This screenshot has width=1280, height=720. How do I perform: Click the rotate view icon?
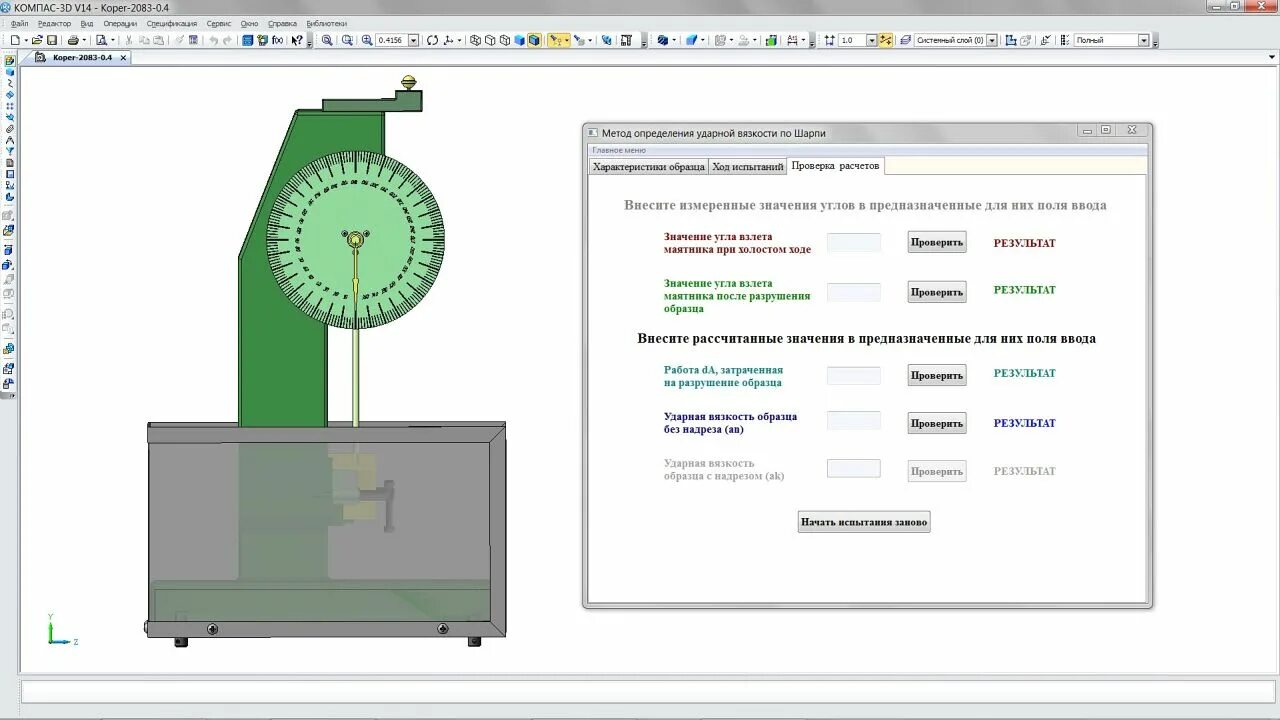tap(432, 40)
